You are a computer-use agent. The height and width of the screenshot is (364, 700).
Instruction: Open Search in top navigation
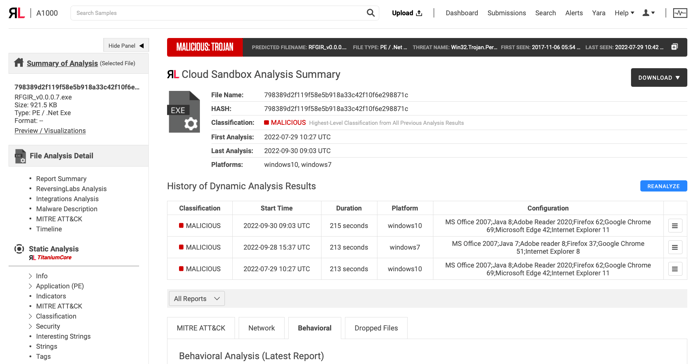(x=546, y=13)
